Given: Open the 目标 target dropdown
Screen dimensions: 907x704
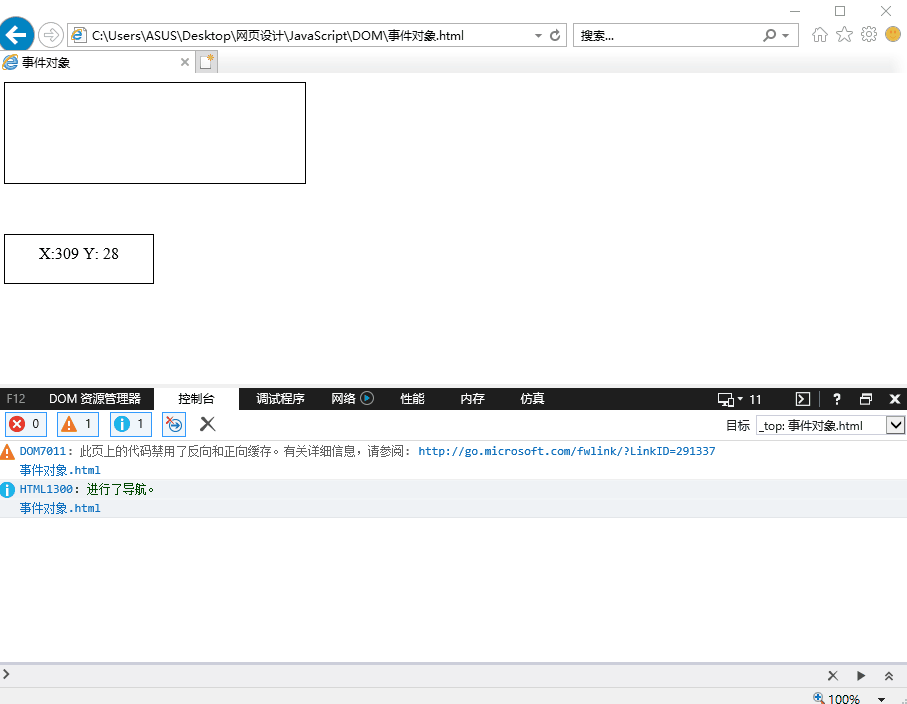Looking at the screenshot, I should (830, 426).
